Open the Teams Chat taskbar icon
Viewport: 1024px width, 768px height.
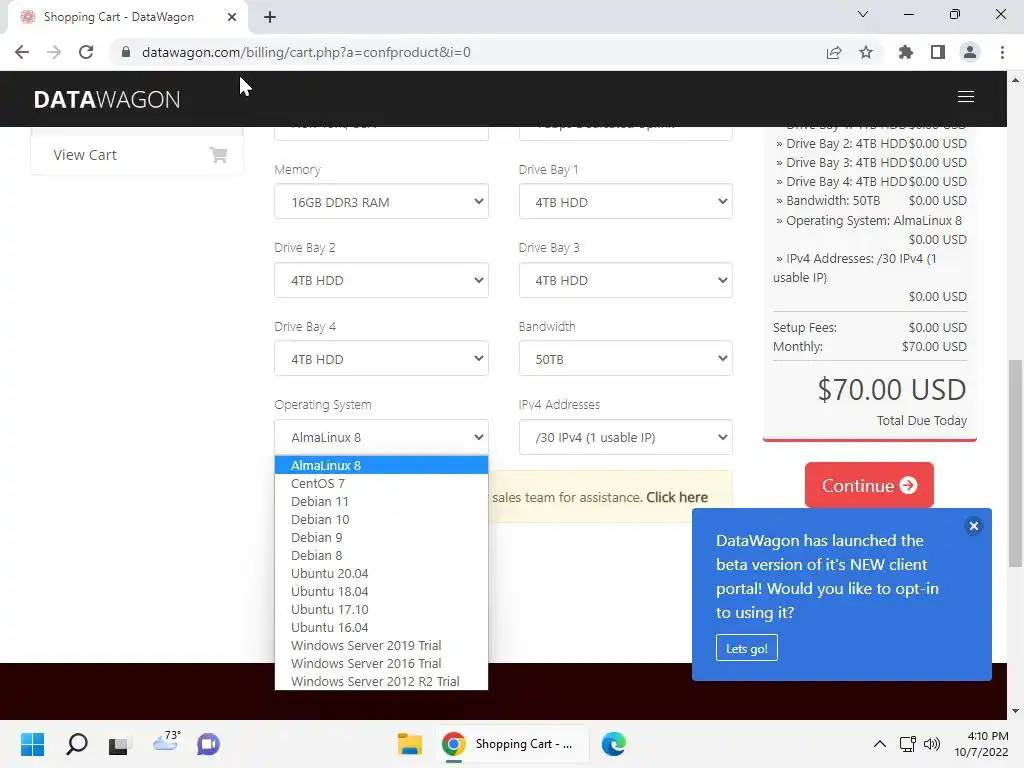pyautogui.click(x=208, y=744)
